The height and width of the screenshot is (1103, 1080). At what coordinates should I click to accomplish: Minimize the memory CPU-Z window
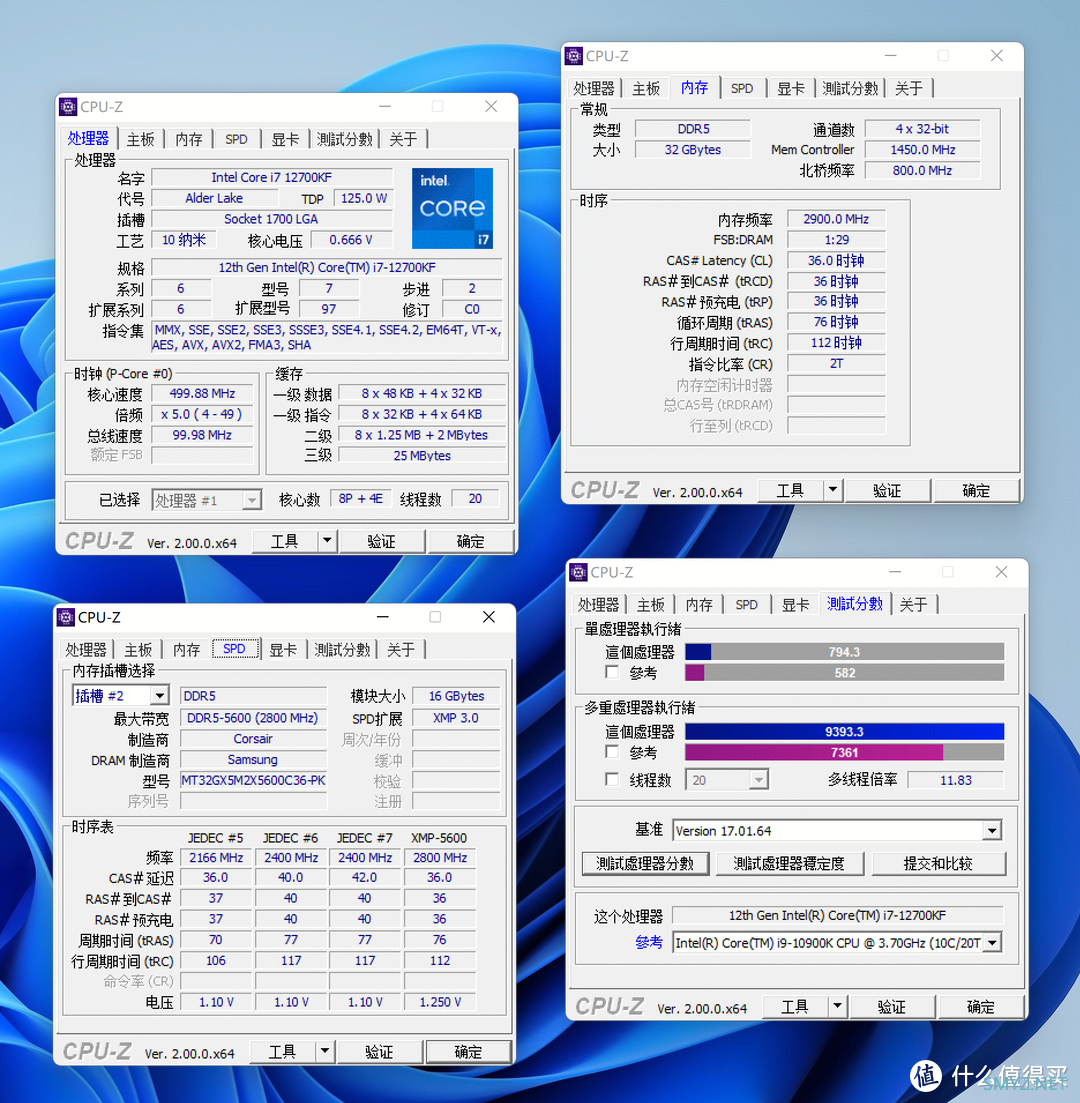click(890, 56)
